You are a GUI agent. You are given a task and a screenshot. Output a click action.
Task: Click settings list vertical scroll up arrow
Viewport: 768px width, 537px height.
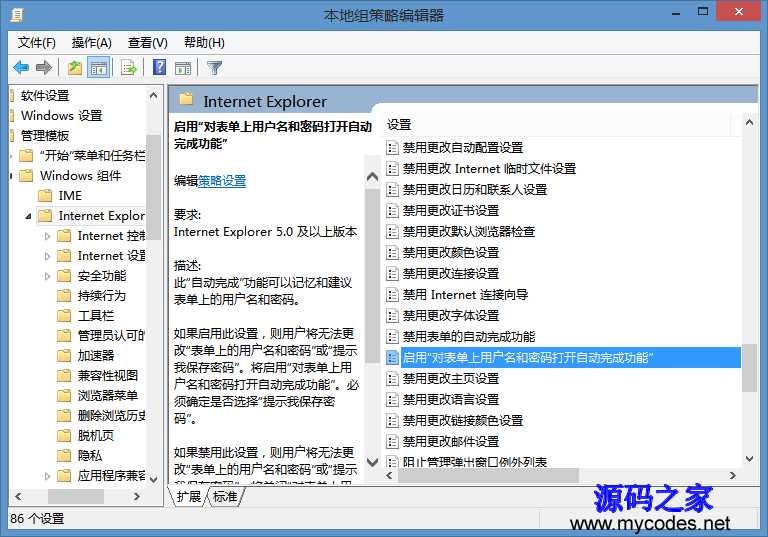click(749, 122)
